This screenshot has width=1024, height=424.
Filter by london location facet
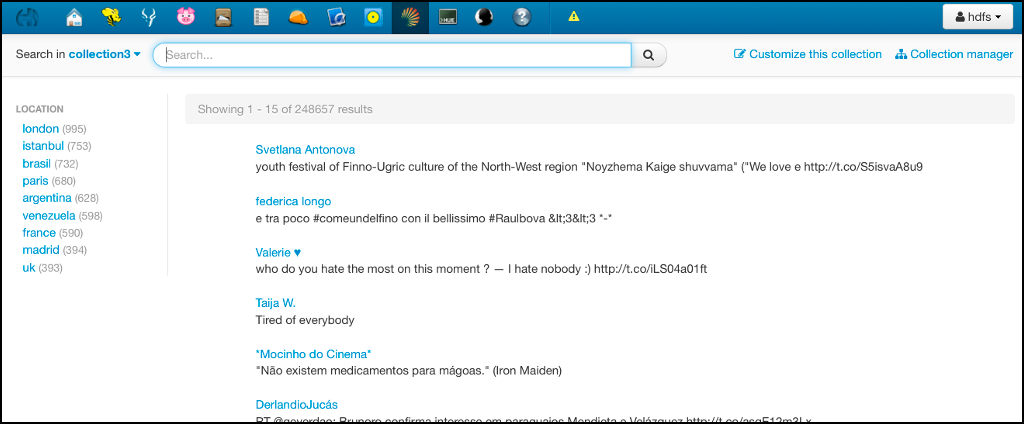(x=41, y=128)
